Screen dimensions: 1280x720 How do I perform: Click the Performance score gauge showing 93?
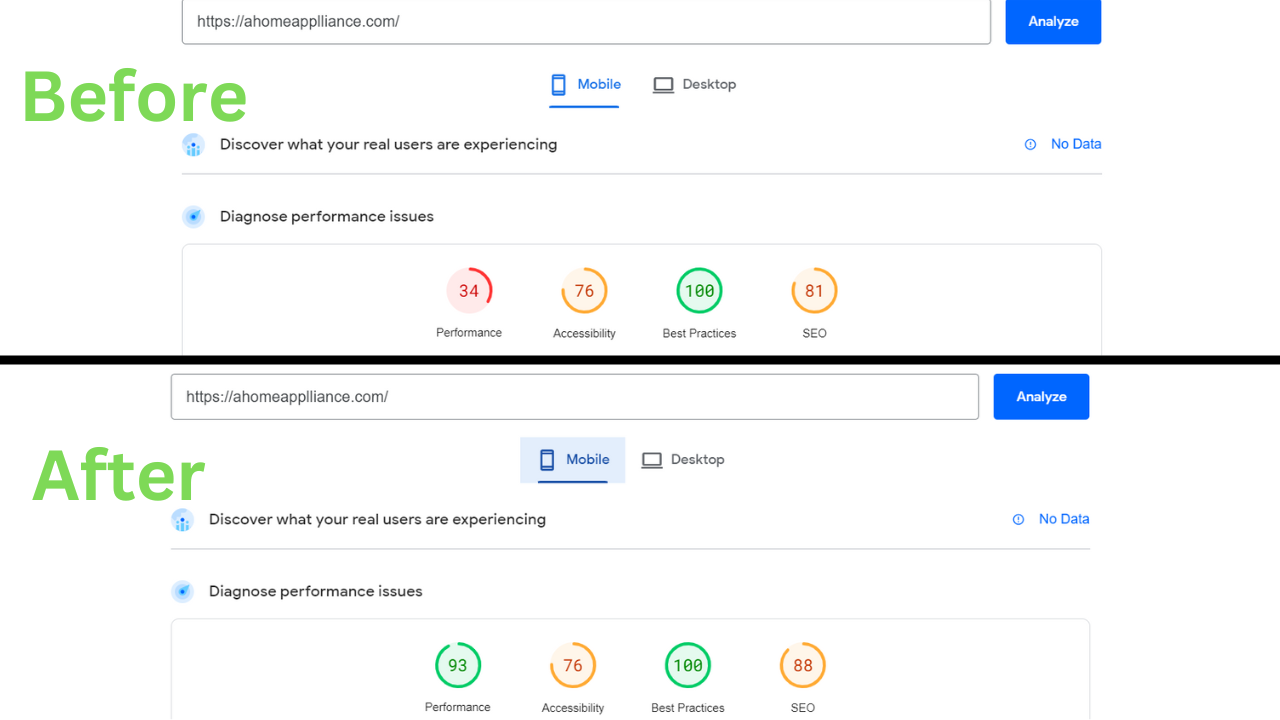tap(458, 664)
